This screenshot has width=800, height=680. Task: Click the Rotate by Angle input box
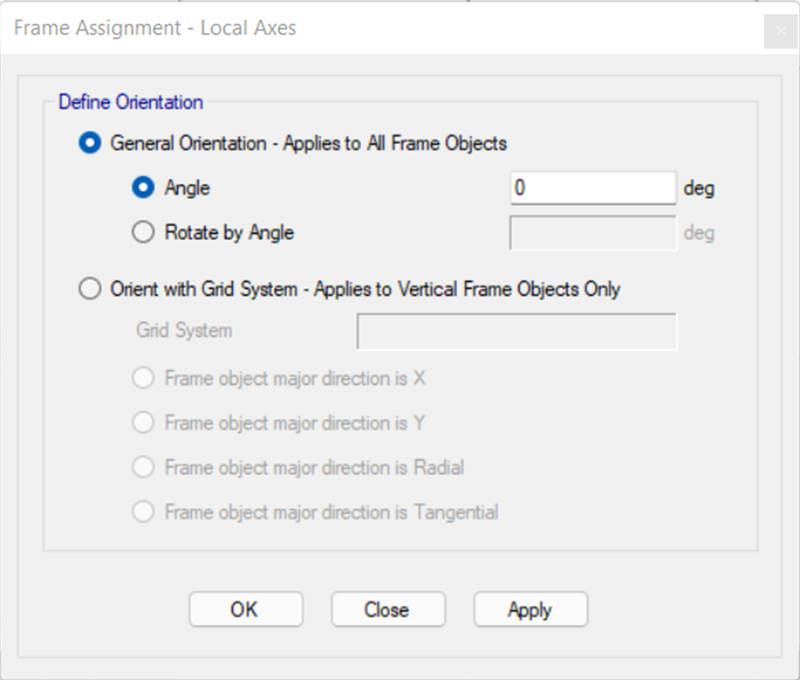[593, 233]
